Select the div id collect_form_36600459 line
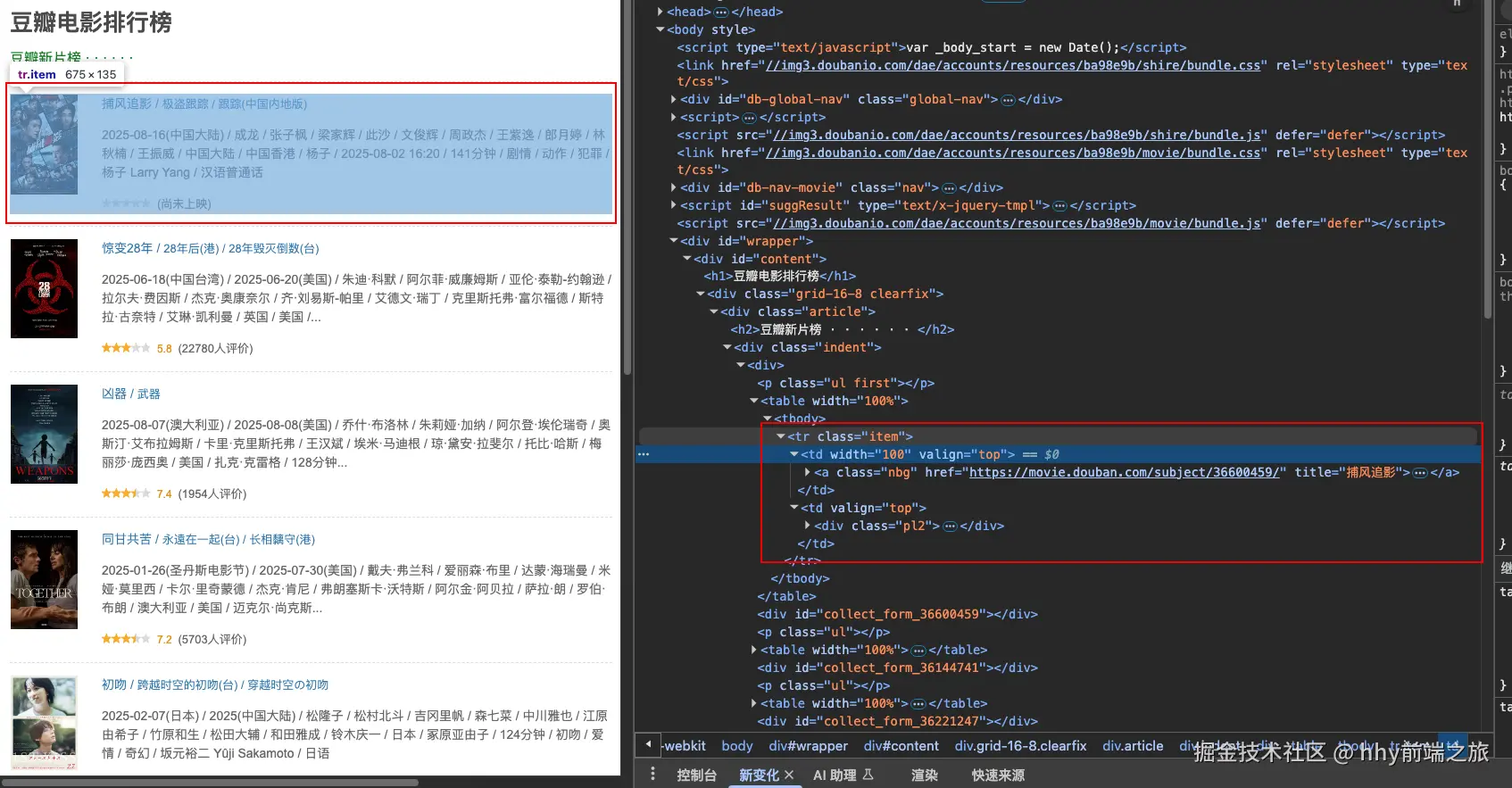 click(897, 614)
